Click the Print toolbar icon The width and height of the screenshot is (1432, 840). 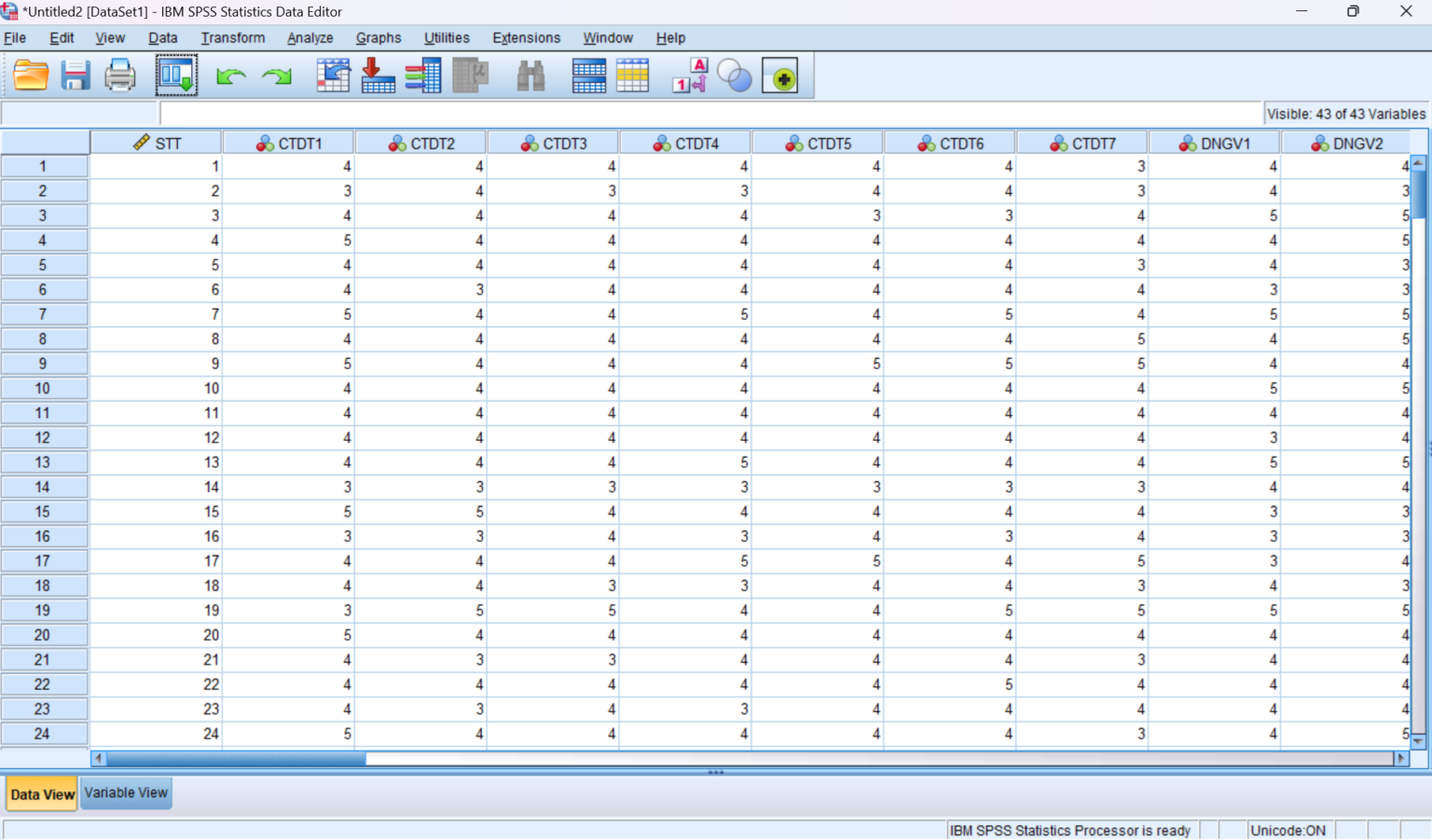coord(120,76)
